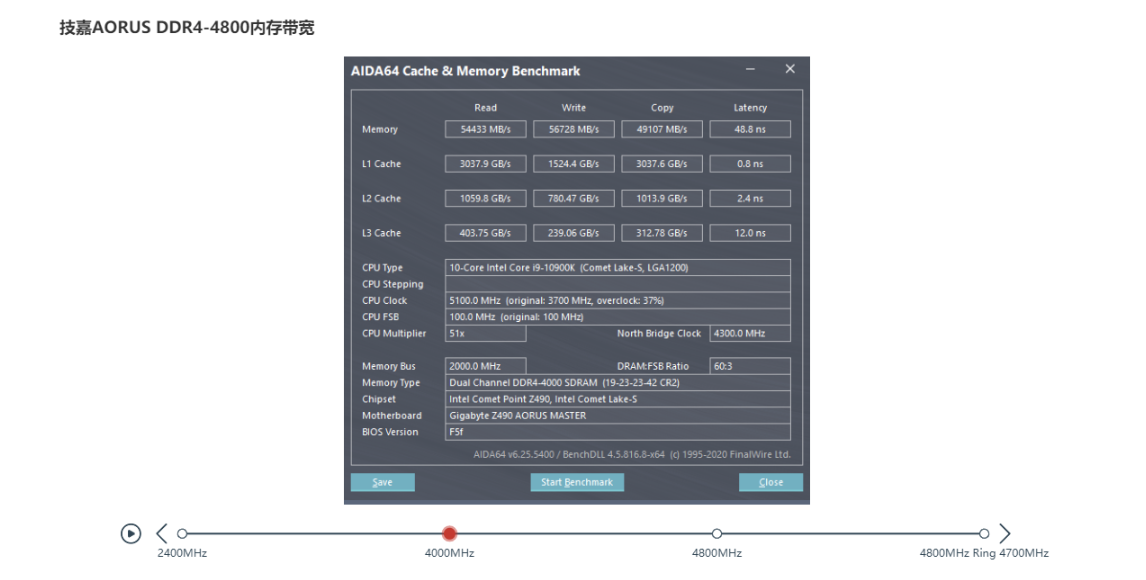Click Chipset field Intel Comet Point Z490
Viewport: 1146px width, 580px height.
pos(618,399)
